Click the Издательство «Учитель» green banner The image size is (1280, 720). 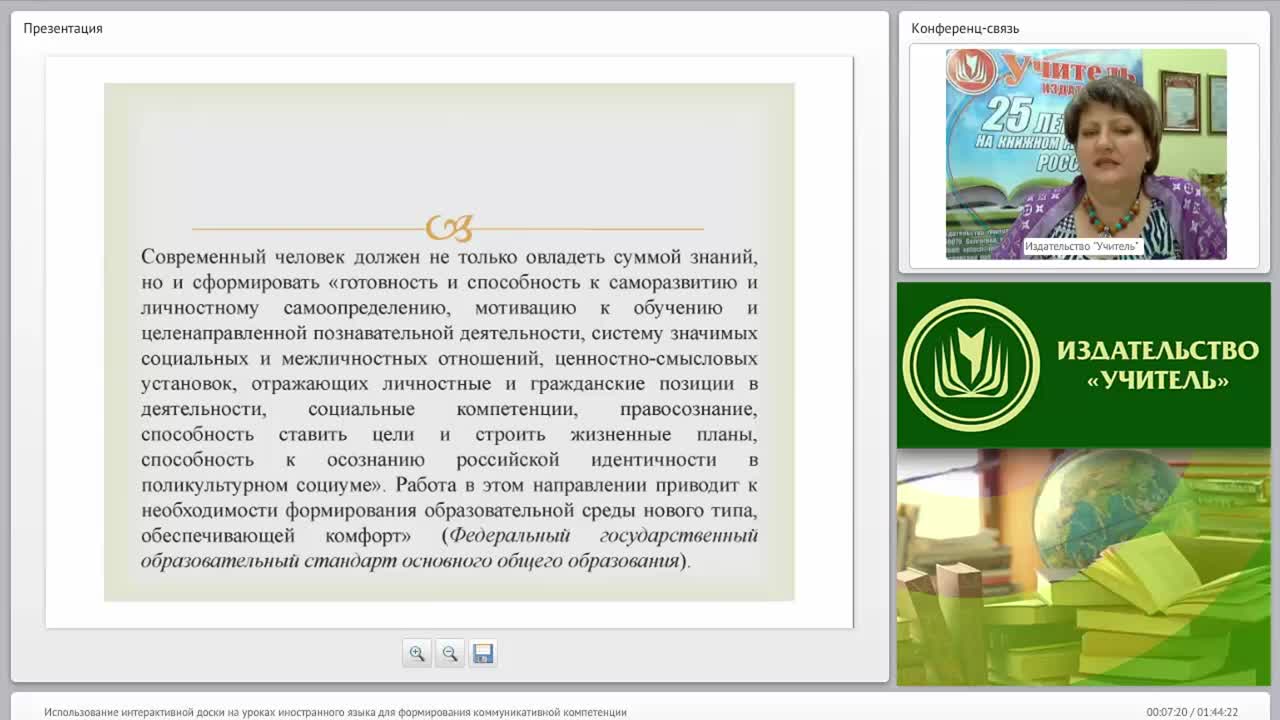[1084, 365]
